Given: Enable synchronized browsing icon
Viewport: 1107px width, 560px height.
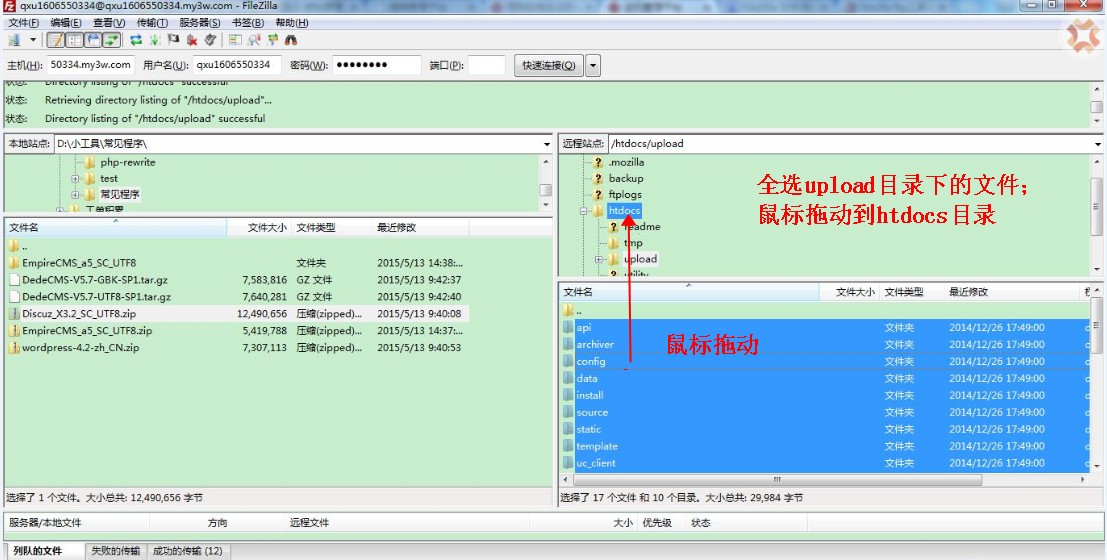Looking at the screenshot, I should pos(272,40).
